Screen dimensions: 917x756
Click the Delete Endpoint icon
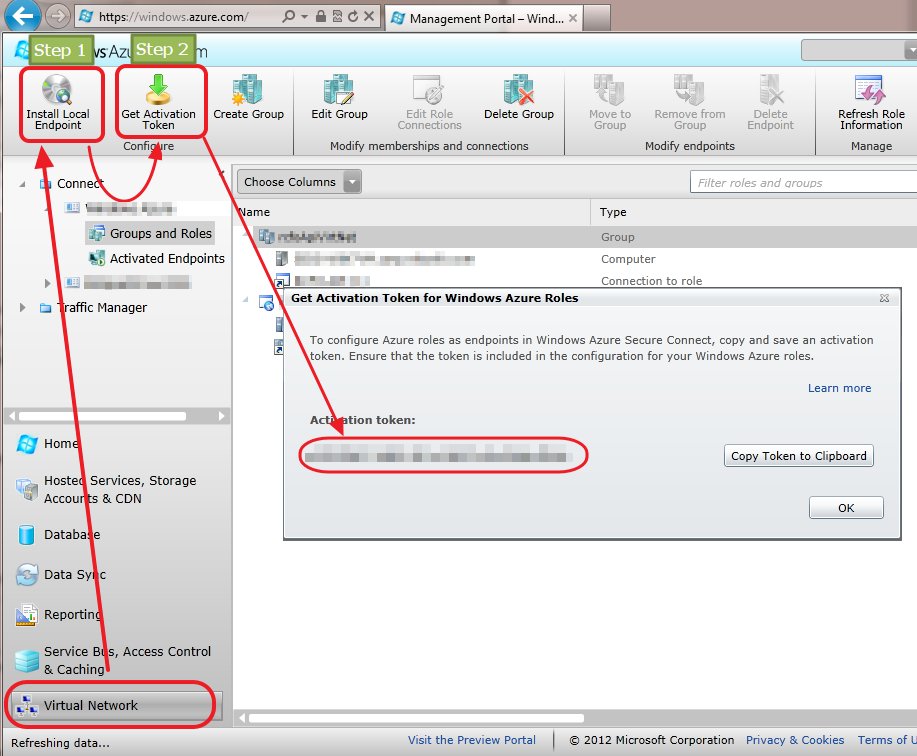770,89
